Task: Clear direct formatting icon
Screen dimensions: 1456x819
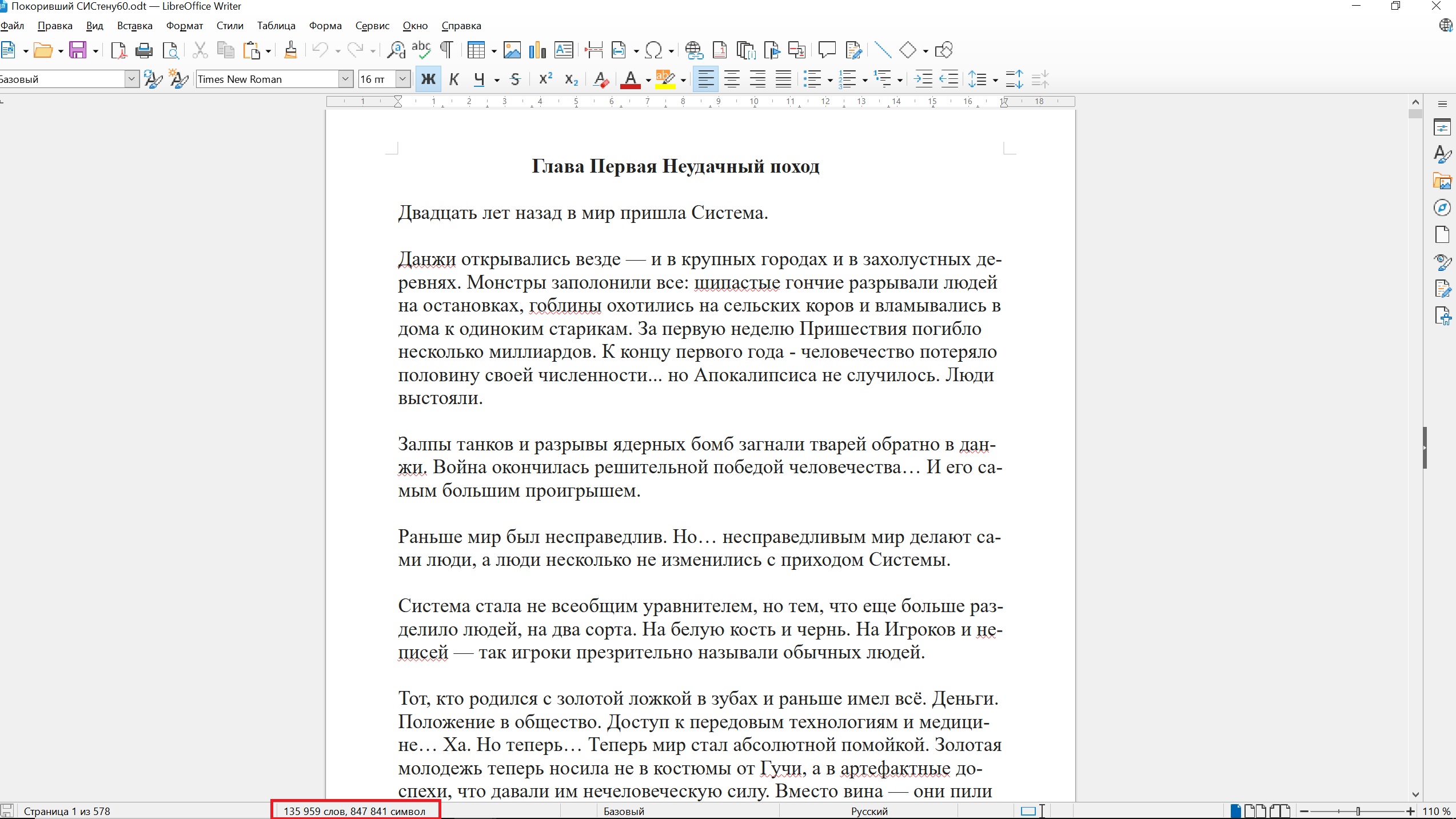Action: pos(601,79)
